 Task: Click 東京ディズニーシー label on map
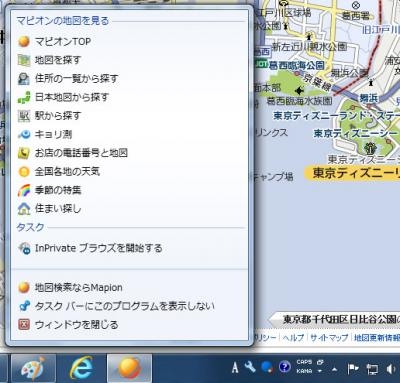click(x=356, y=133)
